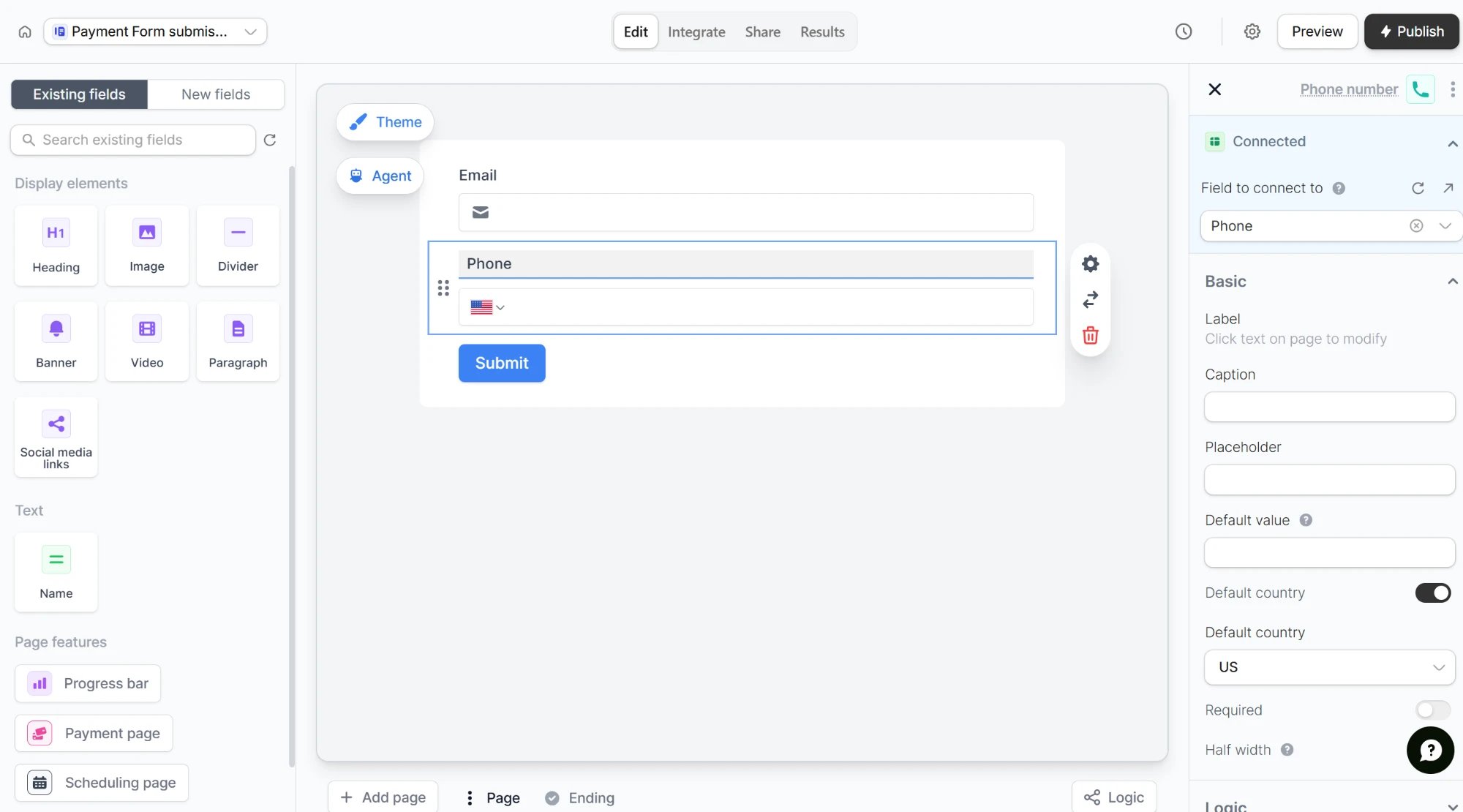The image size is (1463, 812).
Task: Click into the Caption input
Action: pos(1330,407)
